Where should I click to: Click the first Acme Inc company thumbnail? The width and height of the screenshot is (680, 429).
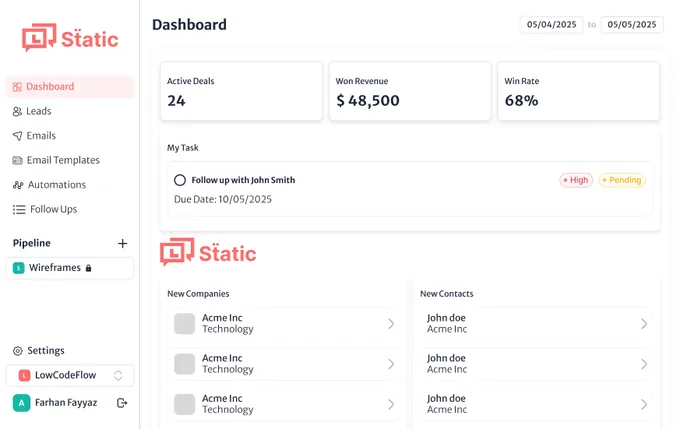pos(184,324)
